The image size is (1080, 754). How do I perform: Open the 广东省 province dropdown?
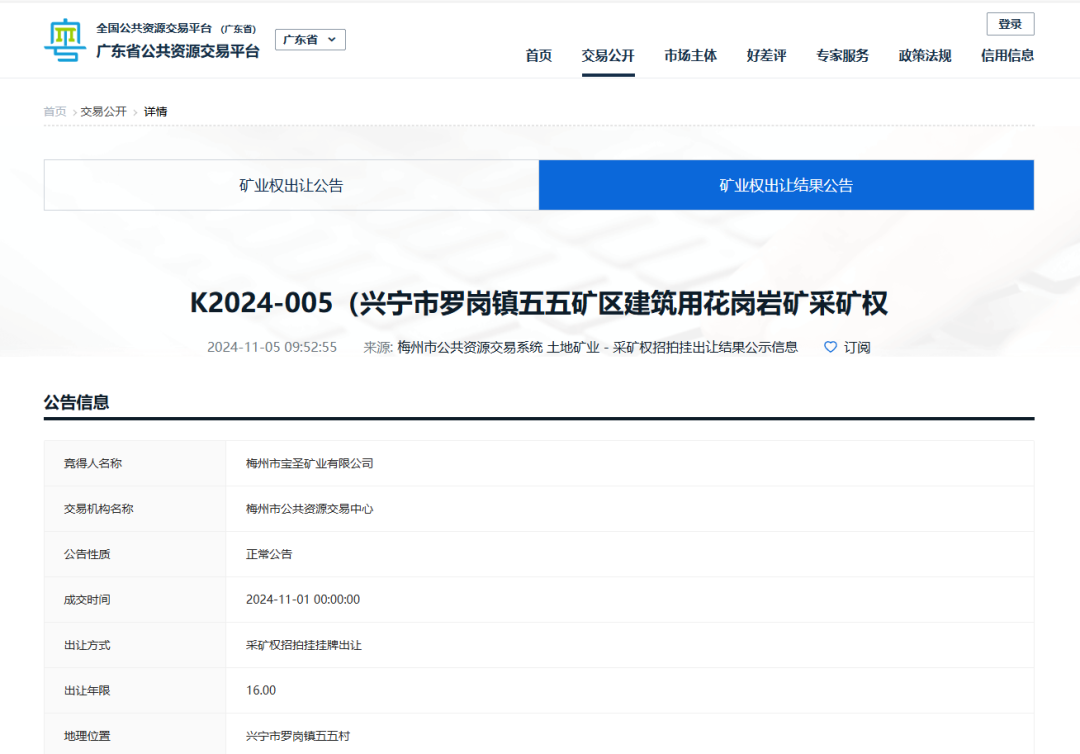310,40
